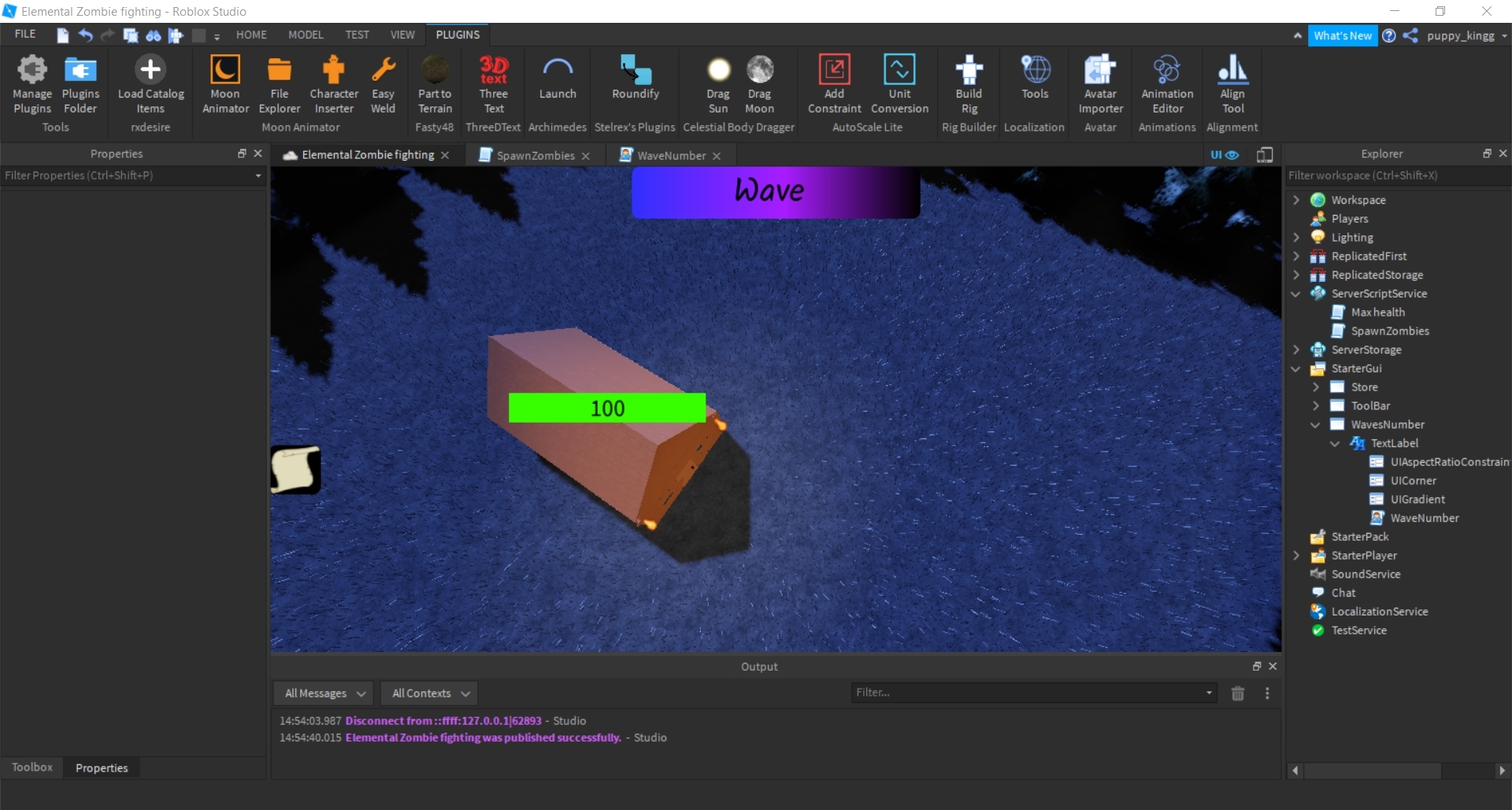Activate the Drag Sun tool
The width and height of the screenshot is (1512, 810).
(x=718, y=84)
